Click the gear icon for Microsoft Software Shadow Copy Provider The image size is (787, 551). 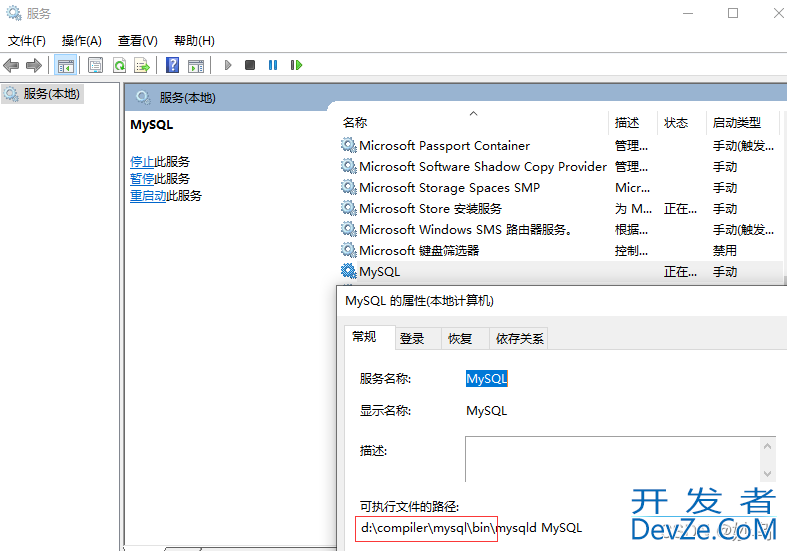pyautogui.click(x=348, y=166)
